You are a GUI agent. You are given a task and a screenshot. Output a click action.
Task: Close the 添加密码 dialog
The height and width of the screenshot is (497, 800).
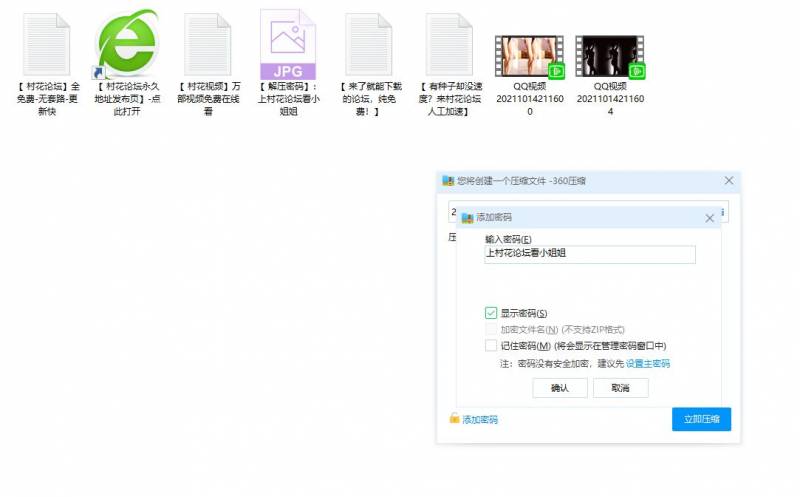point(709,217)
